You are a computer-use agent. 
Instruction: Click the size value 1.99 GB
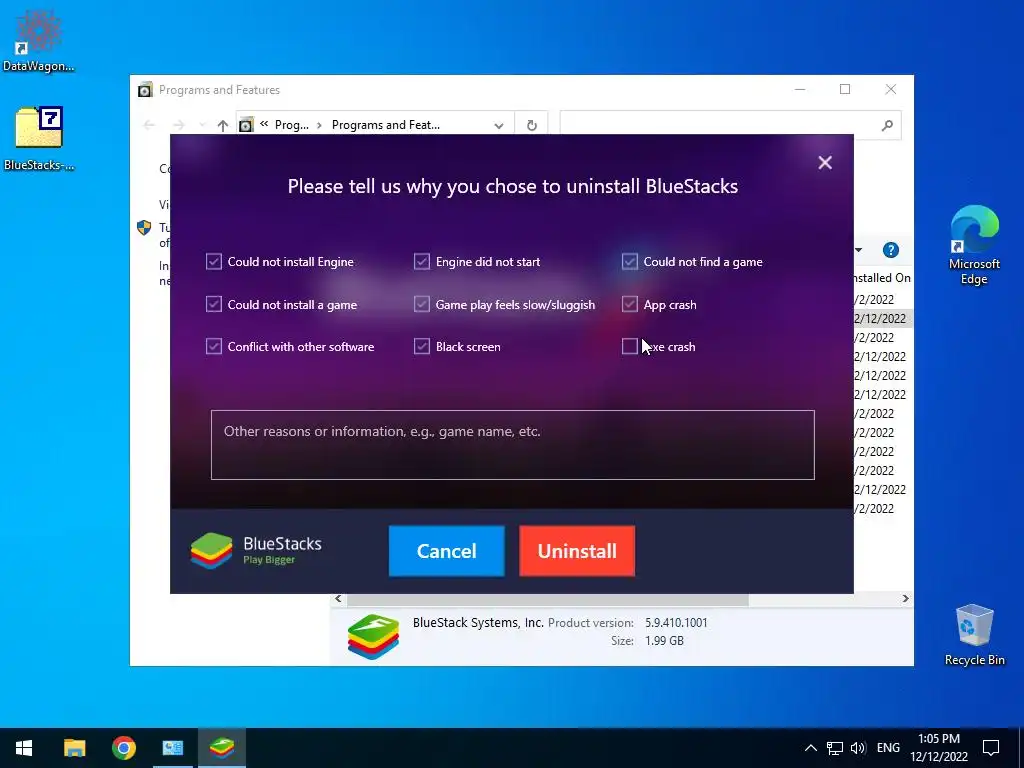click(x=664, y=641)
